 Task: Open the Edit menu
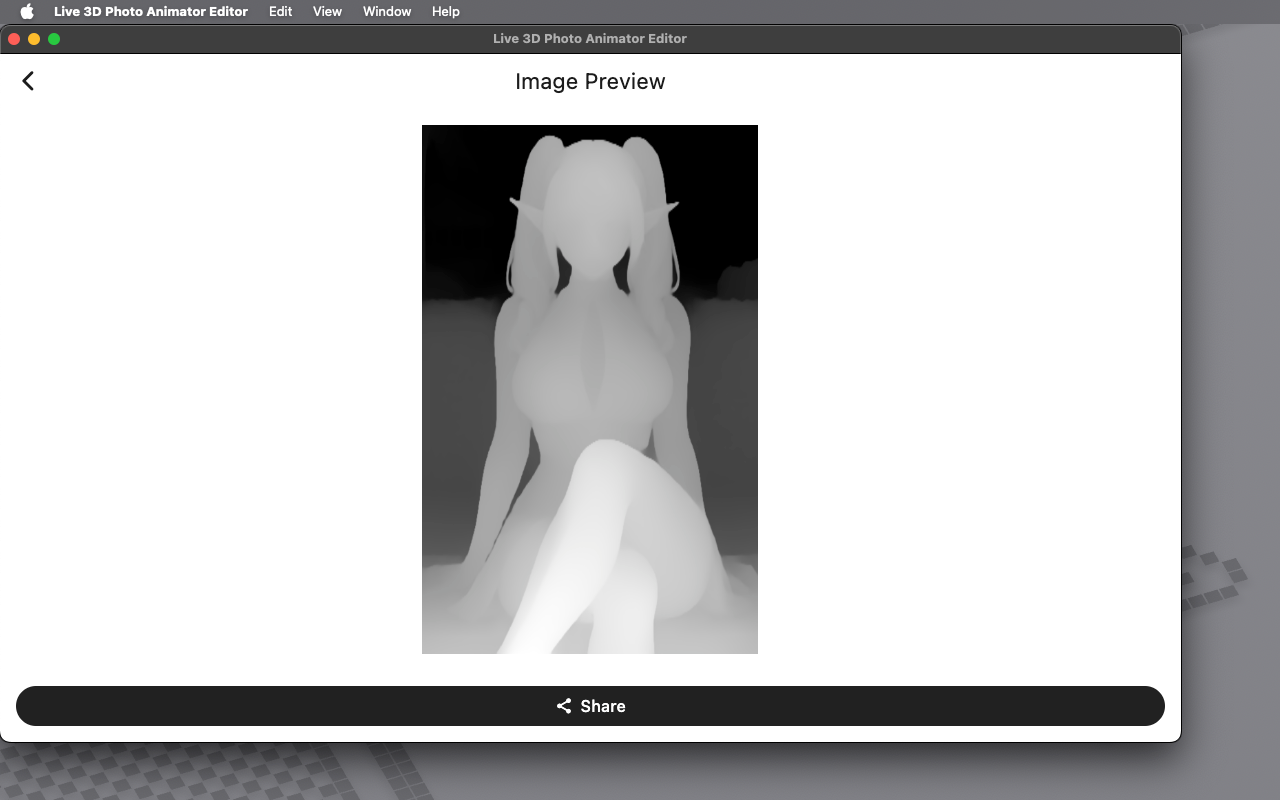coord(280,11)
